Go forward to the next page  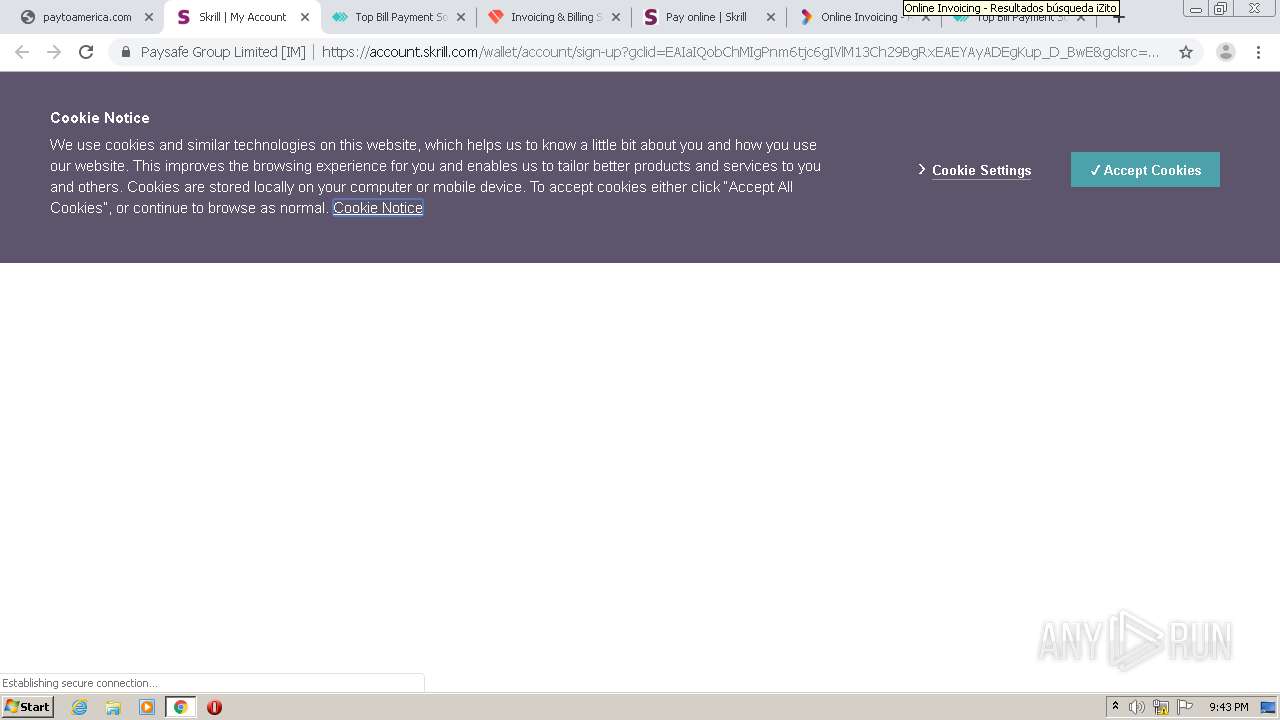[54, 52]
